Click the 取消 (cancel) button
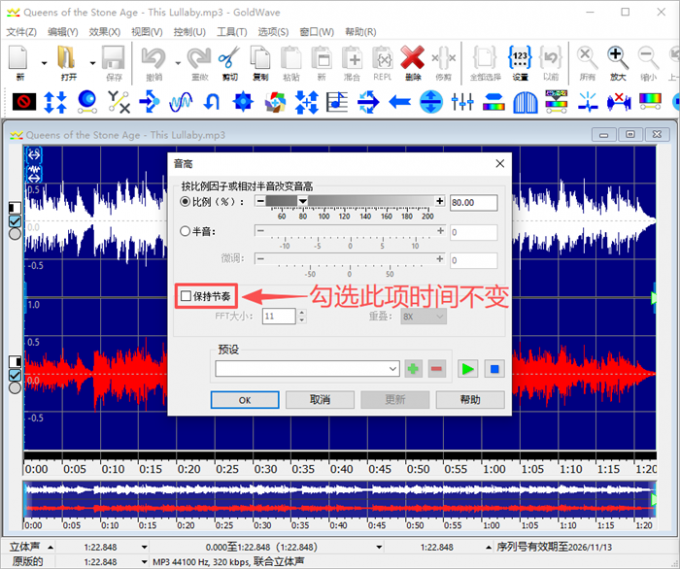680x569 pixels. coord(320,400)
